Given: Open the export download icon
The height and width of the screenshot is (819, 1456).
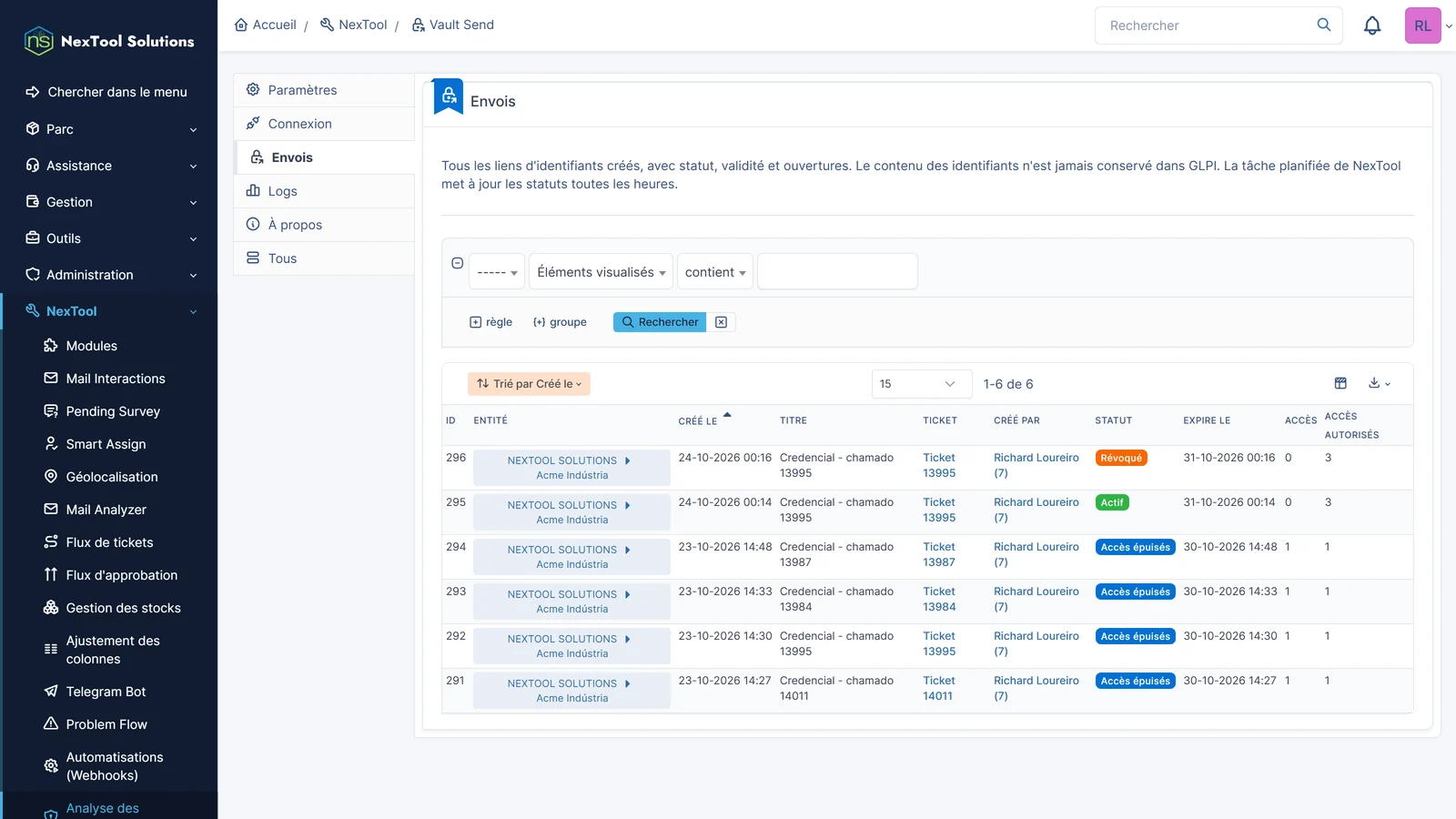Looking at the screenshot, I should 1380,383.
